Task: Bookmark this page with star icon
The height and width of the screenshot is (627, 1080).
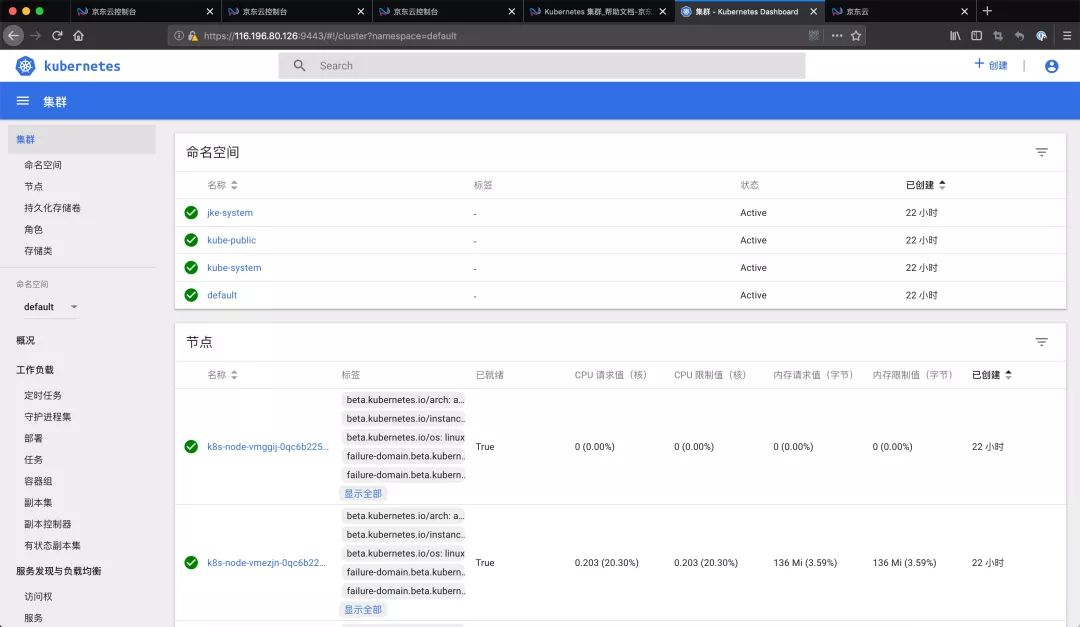Action: [x=855, y=36]
